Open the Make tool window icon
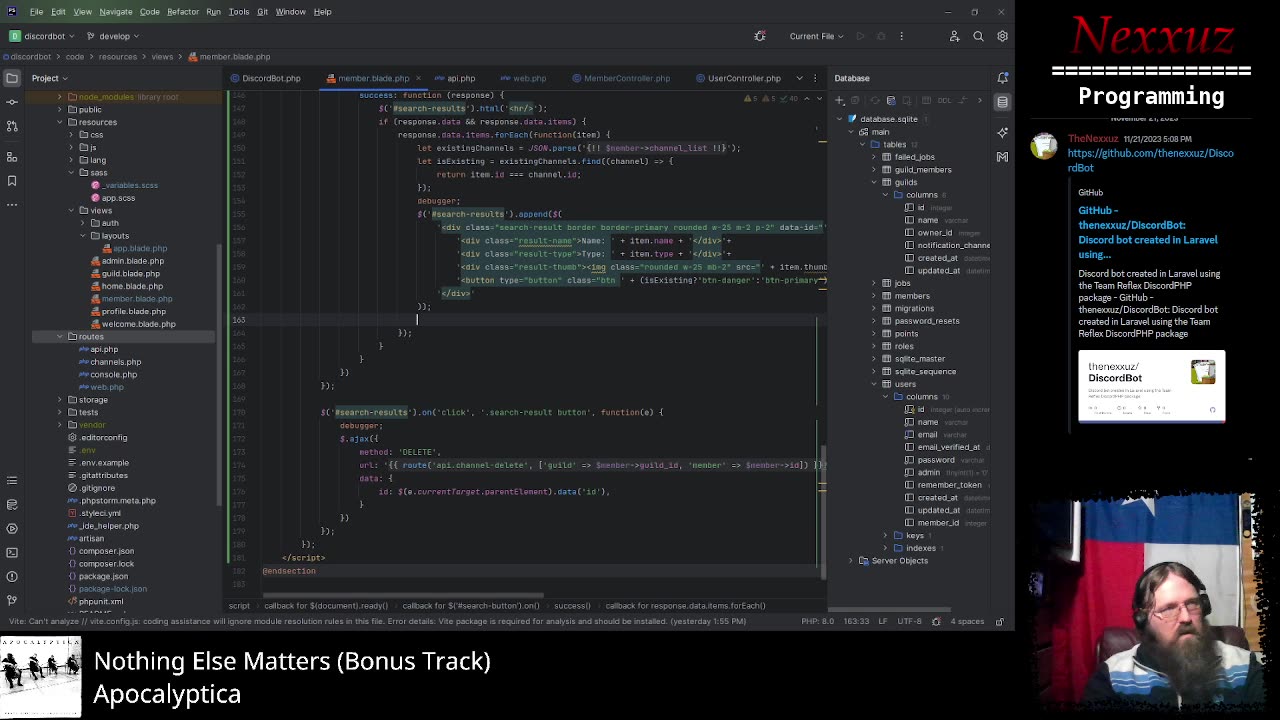1280x720 pixels. 1002,157
